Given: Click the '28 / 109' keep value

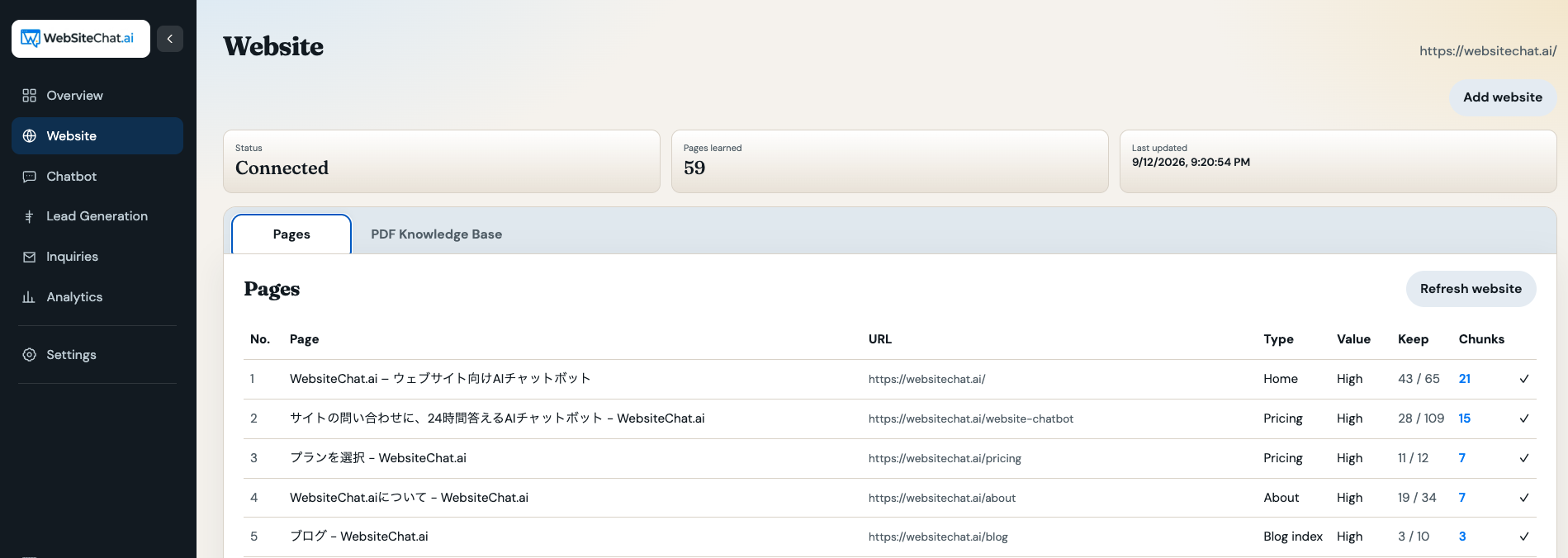Looking at the screenshot, I should tap(1421, 418).
